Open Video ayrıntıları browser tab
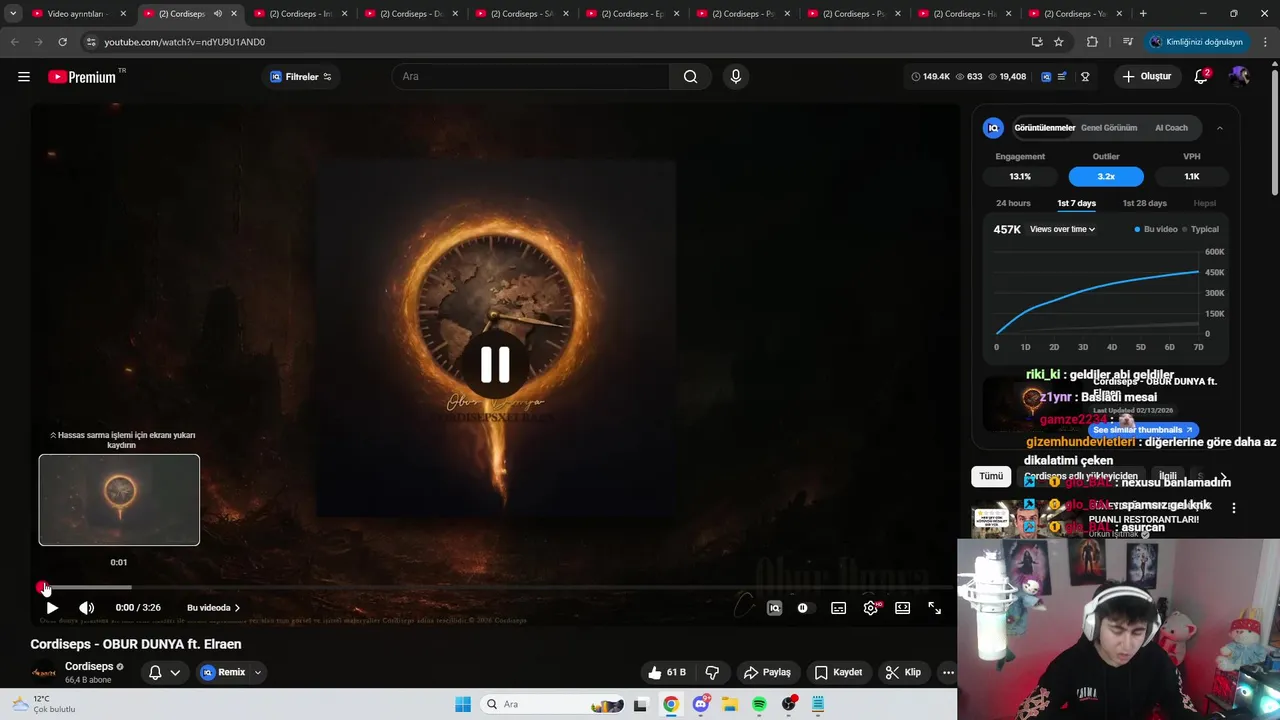Image resolution: width=1280 pixels, height=720 pixels. (76, 14)
